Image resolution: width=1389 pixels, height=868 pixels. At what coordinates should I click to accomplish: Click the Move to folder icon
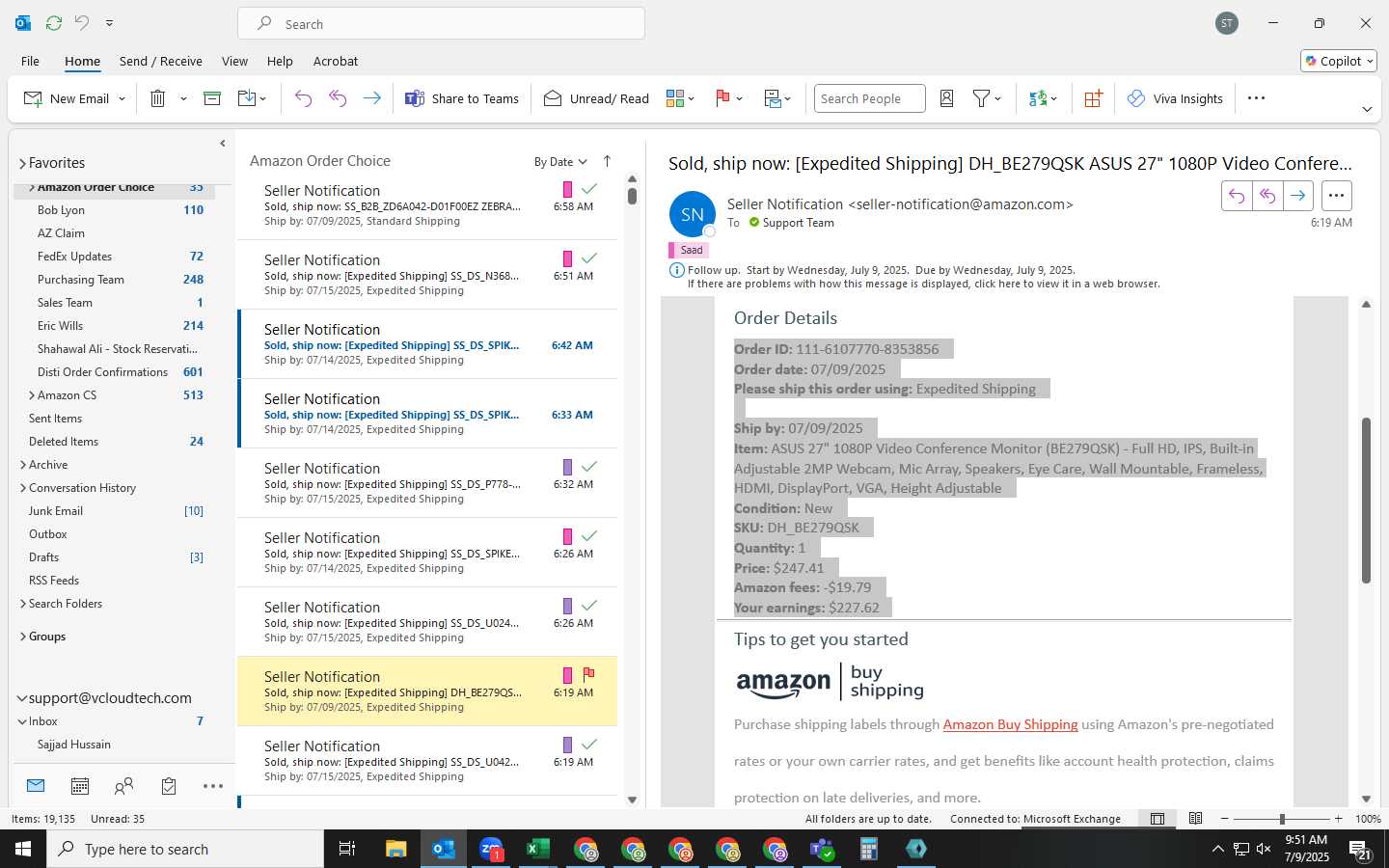click(247, 98)
